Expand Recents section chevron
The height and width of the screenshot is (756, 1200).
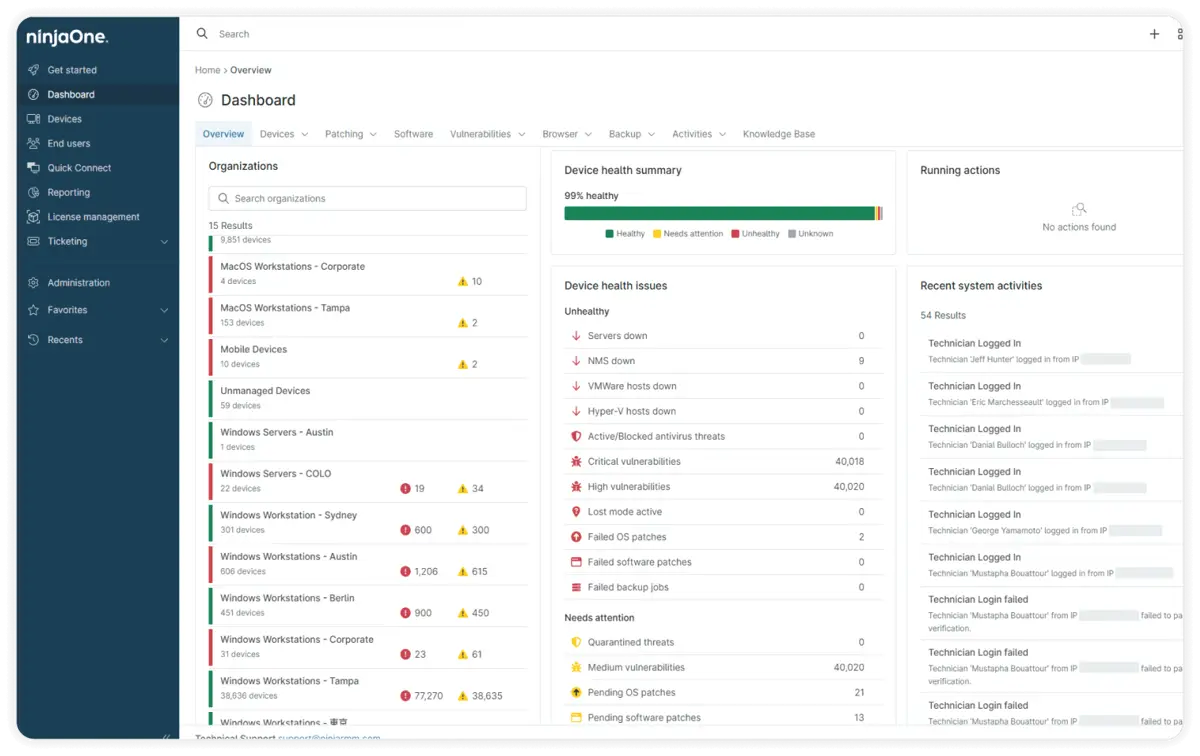pos(164,340)
